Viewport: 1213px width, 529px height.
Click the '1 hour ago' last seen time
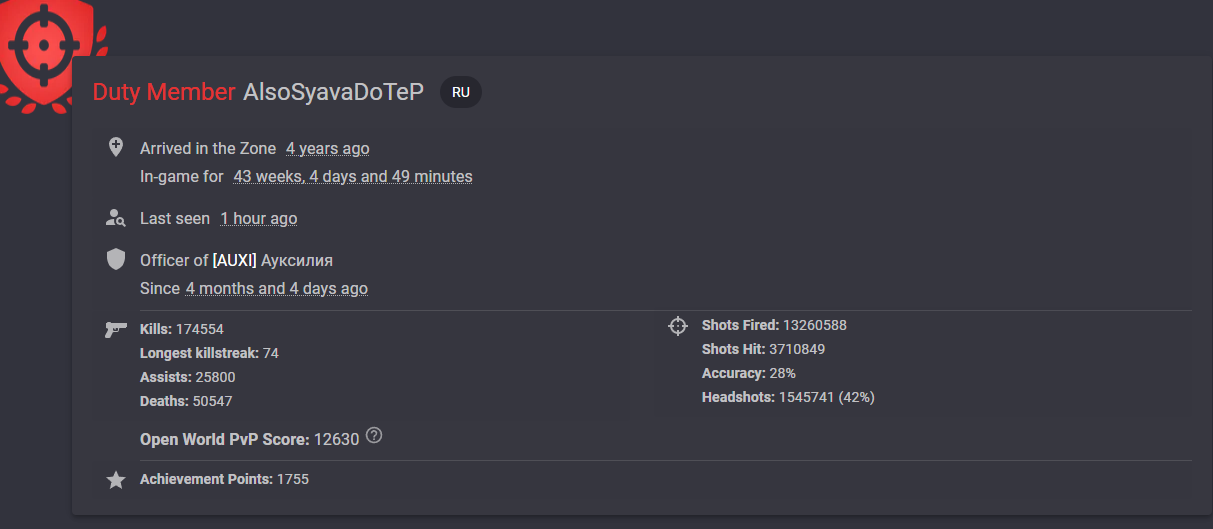pos(259,218)
